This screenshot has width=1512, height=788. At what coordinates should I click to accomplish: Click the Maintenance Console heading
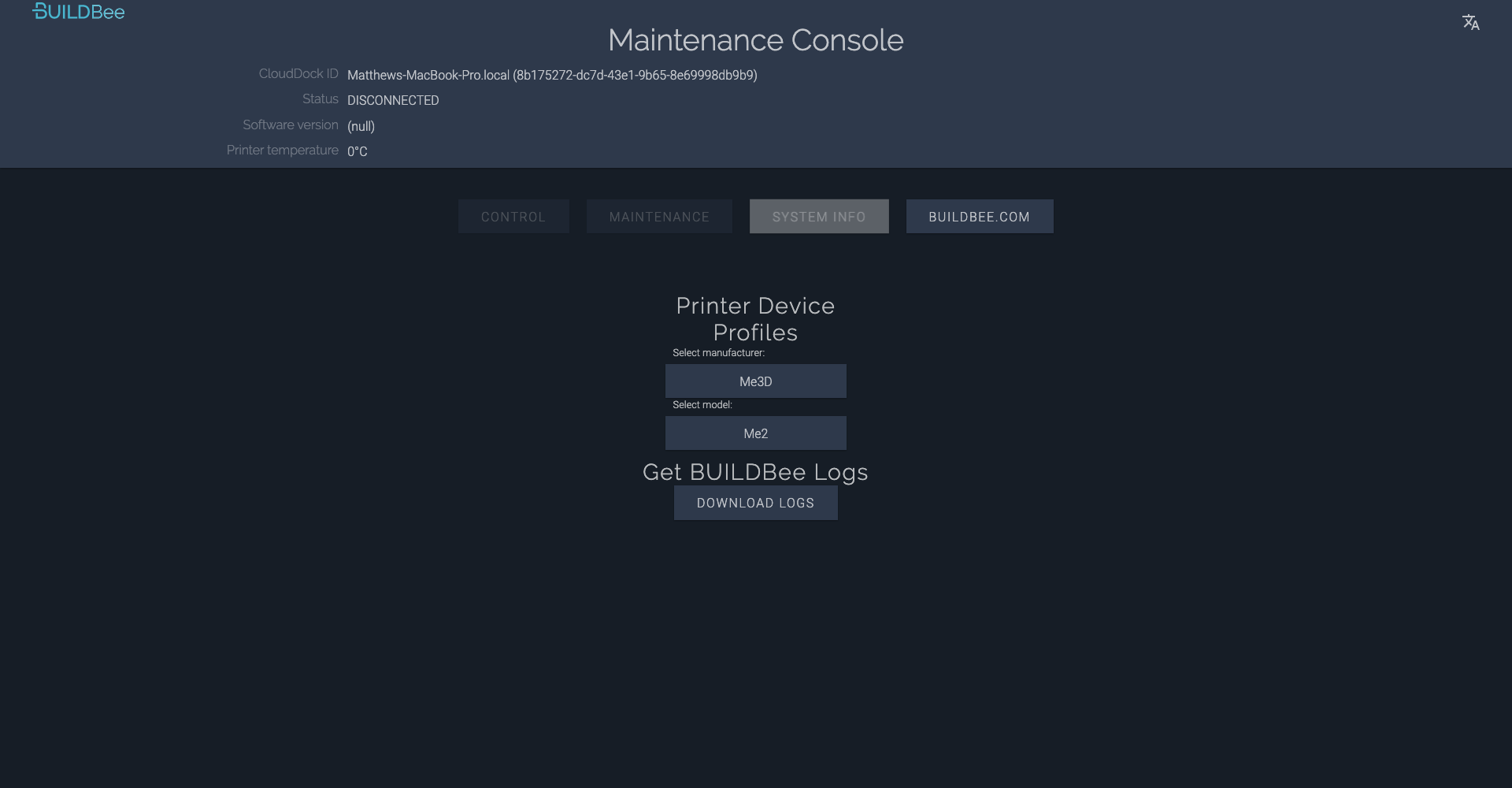click(x=756, y=40)
